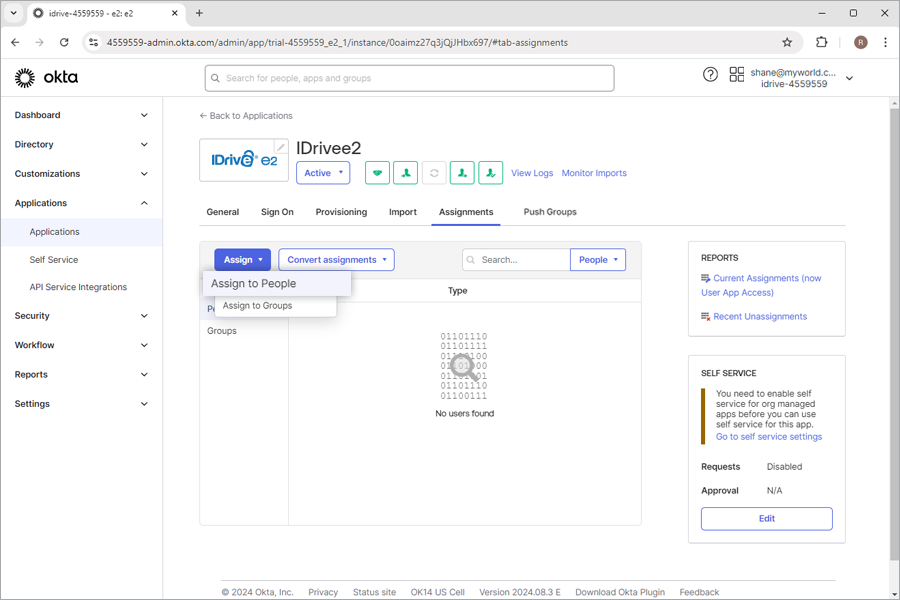Open the People filter dropdown
Viewport: 900px width, 600px height.
click(x=598, y=260)
